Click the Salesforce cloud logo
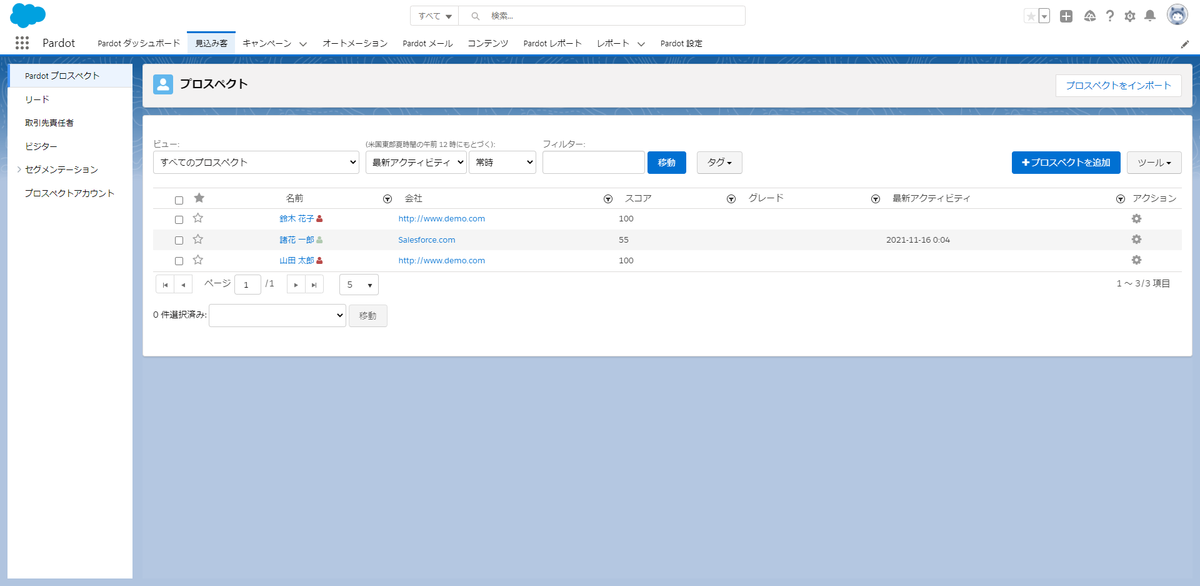 pyautogui.click(x=28, y=15)
